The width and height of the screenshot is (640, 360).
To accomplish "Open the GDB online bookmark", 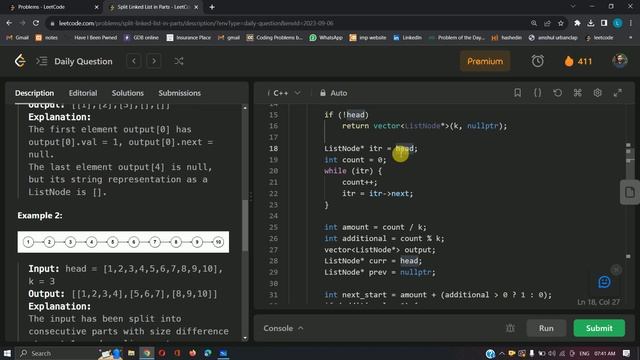I will (141, 38).
